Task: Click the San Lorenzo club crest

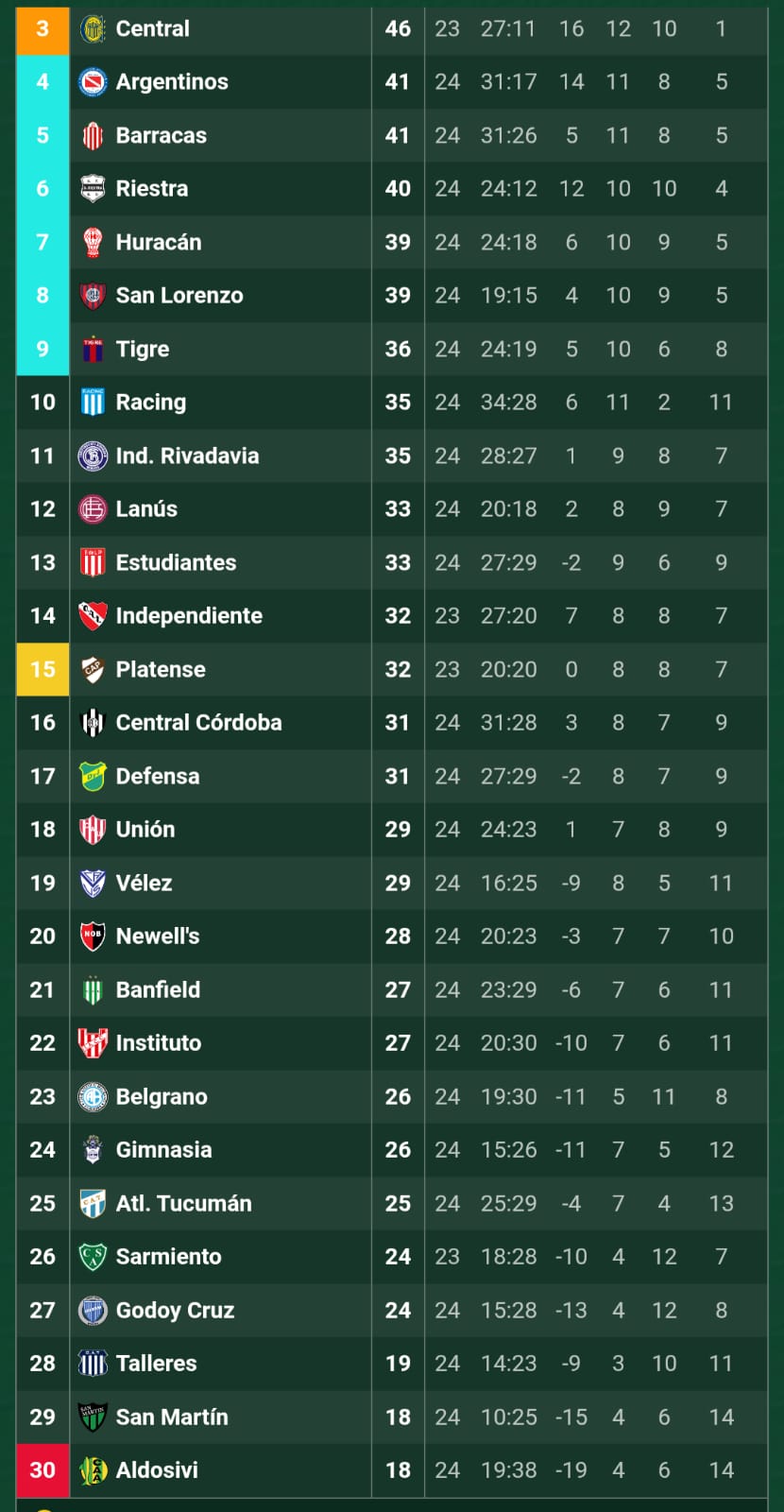Action: click(x=93, y=296)
